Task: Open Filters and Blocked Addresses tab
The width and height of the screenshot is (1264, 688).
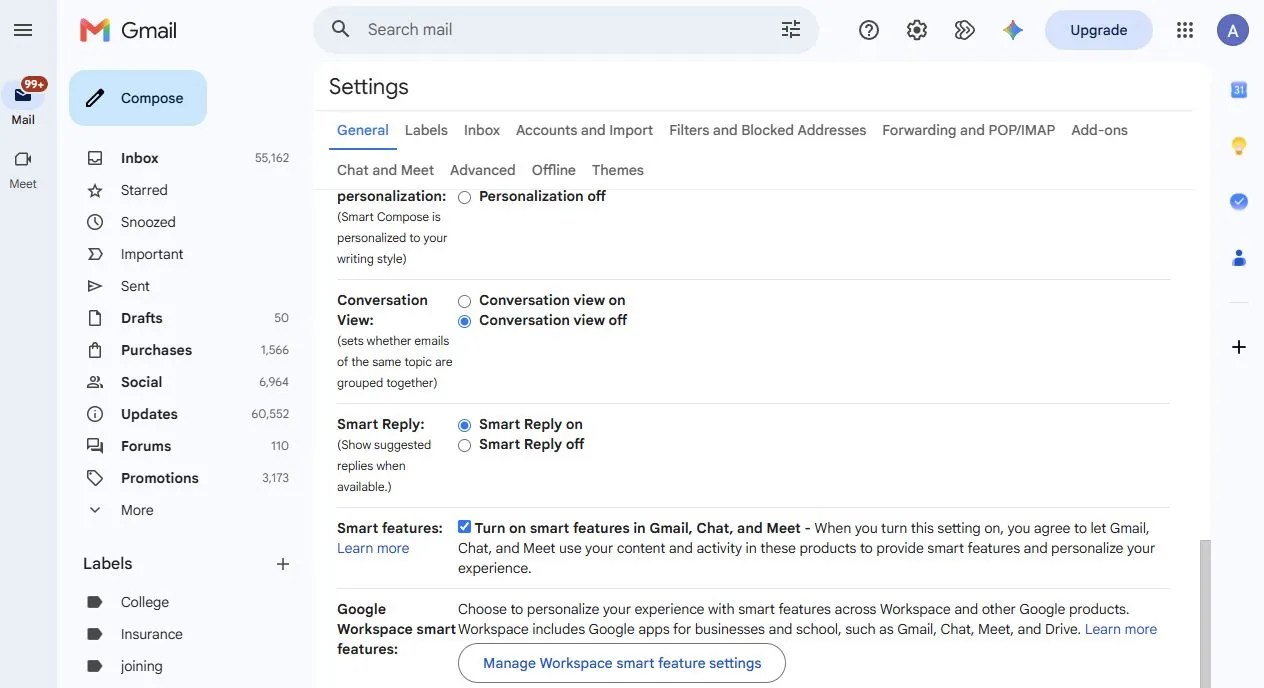Action: click(x=768, y=130)
